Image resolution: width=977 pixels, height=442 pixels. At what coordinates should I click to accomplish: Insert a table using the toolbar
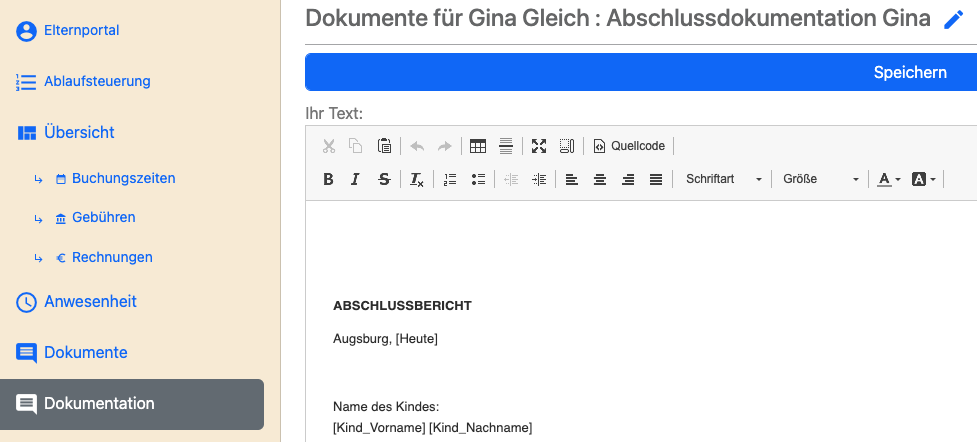click(x=478, y=146)
